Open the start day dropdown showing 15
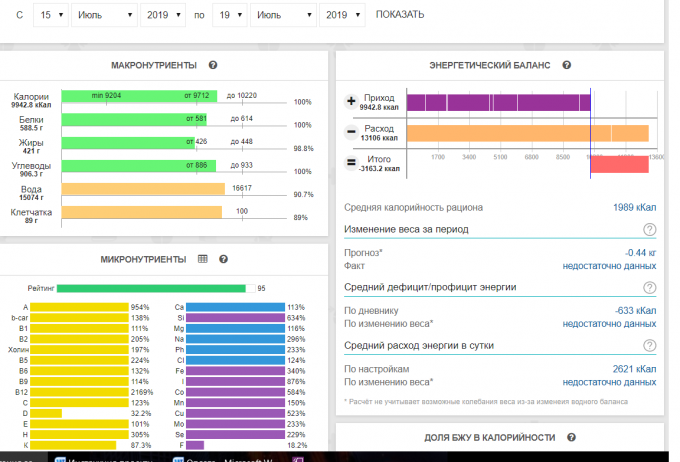The height and width of the screenshot is (462, 680). click(x=50, y=15)
